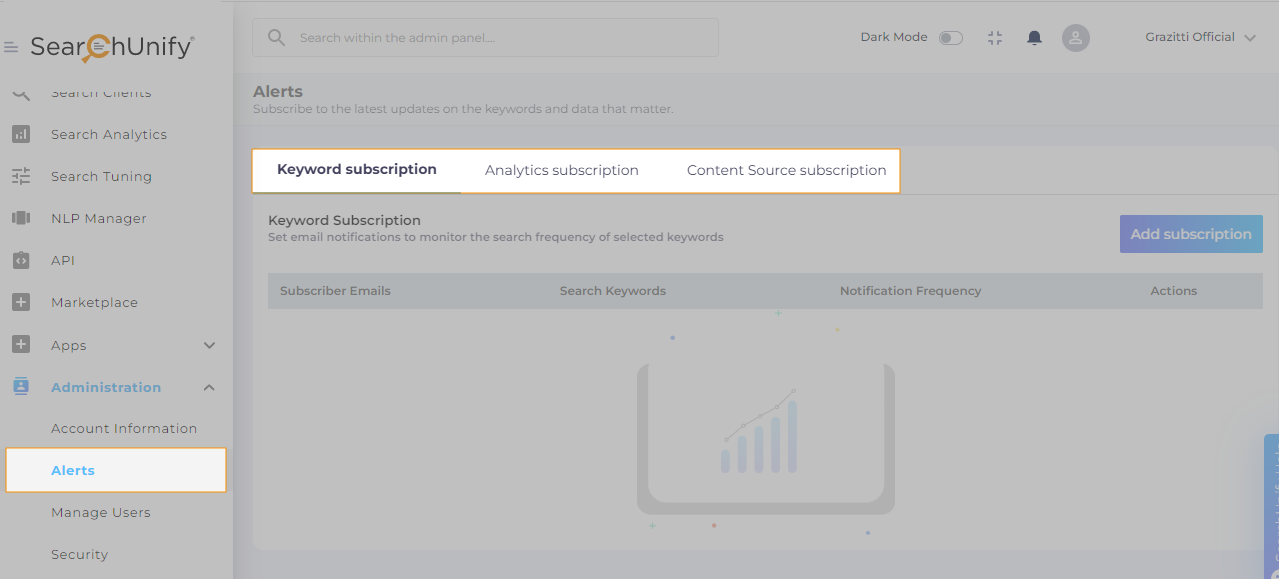Click the hamburger menu icon beside logo
Image resolution: width=1279 pixels, height=579 pixels.
point(11,47)
